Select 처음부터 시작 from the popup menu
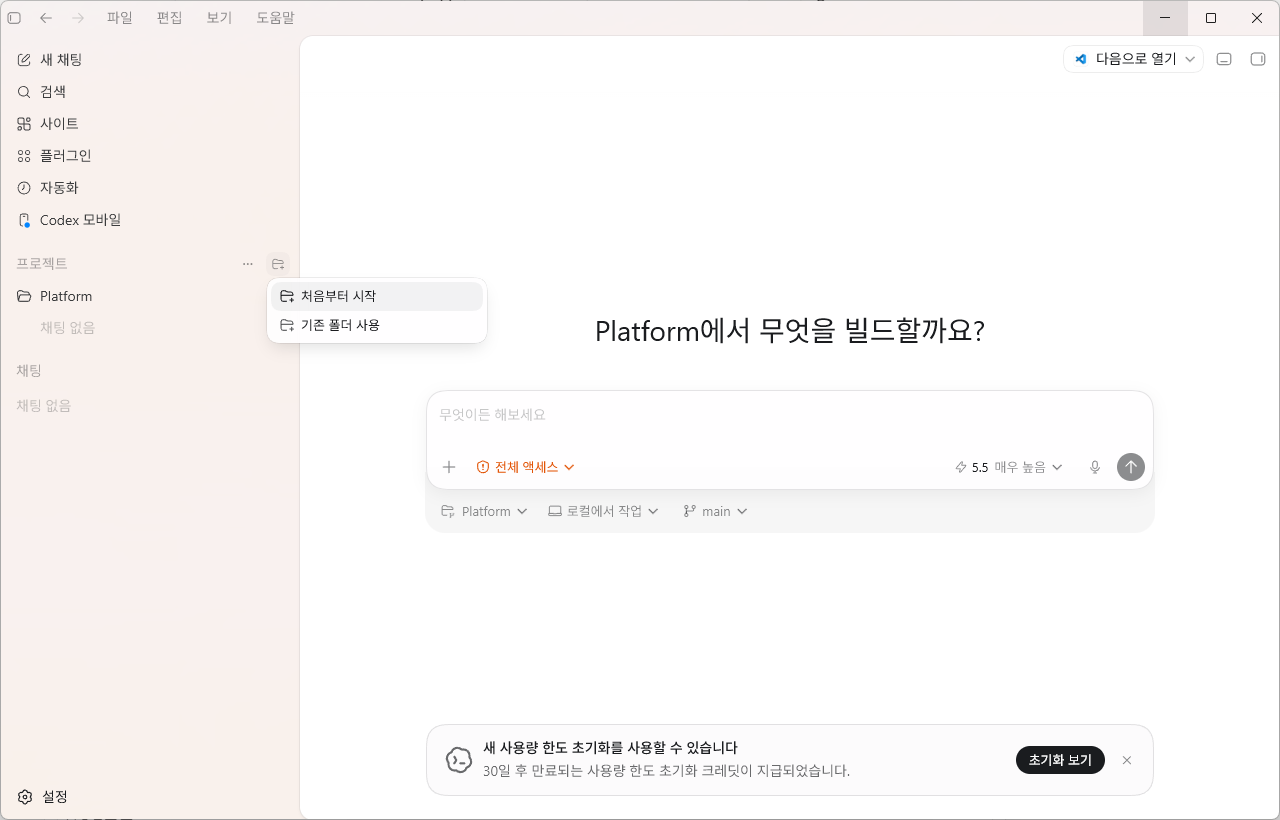The height and width of the screenshot is (820, 1280). click(377, 296)
